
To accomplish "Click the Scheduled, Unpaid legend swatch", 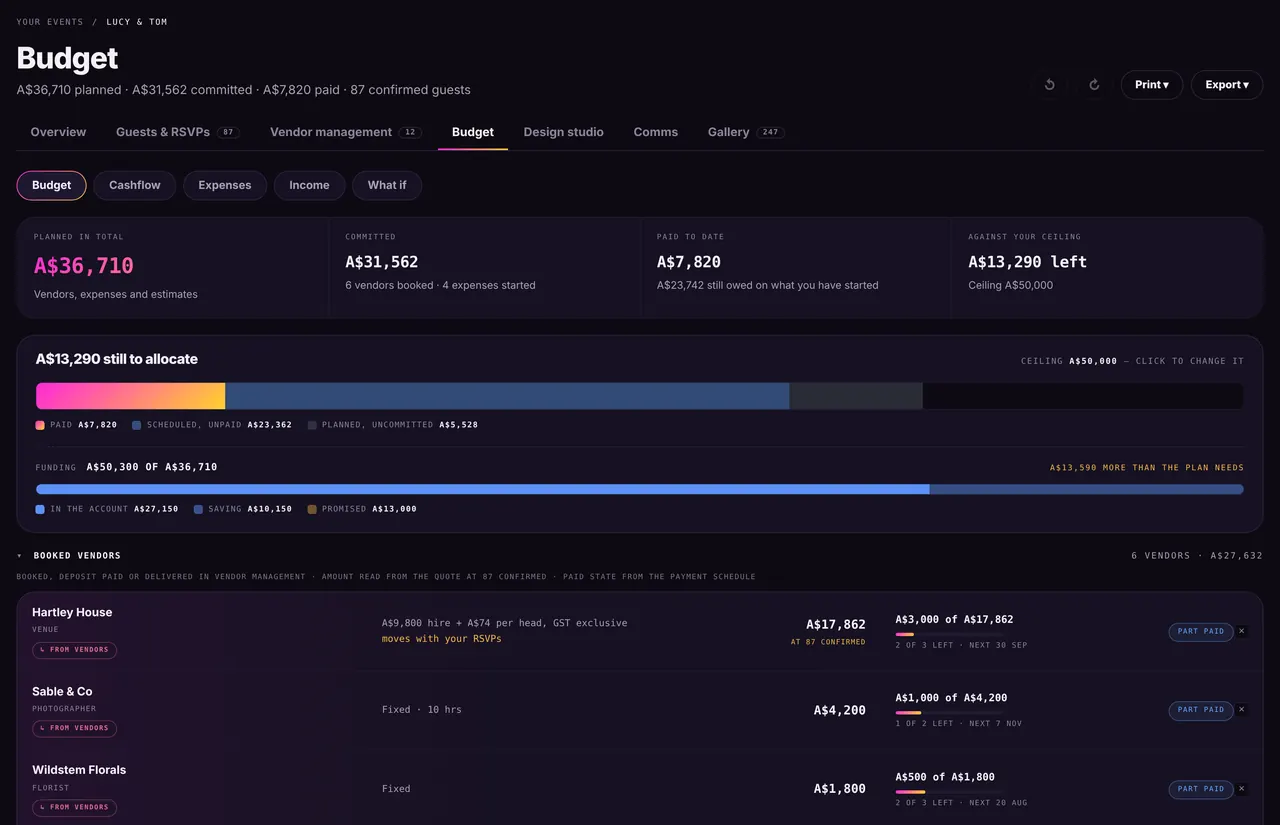I will [137, 425].
